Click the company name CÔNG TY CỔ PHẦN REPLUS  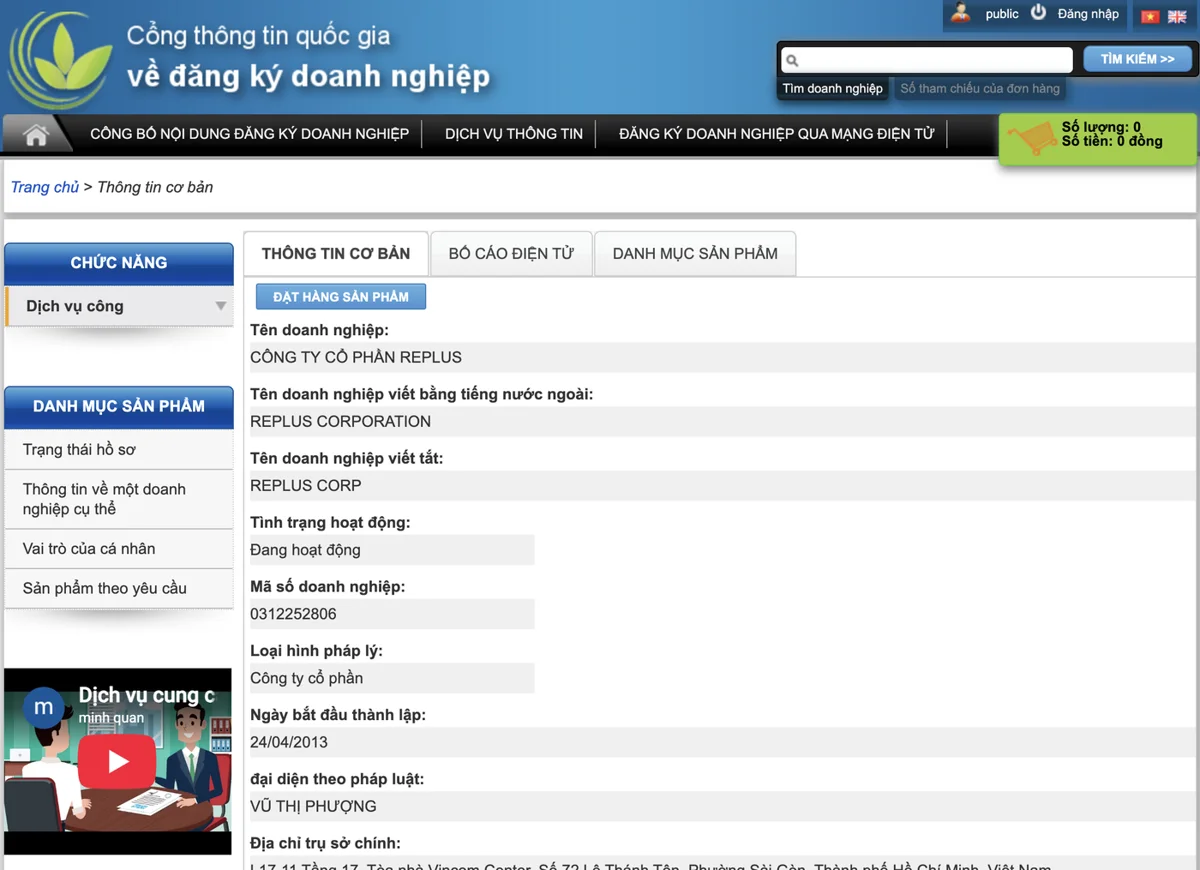tap(356, 357)
